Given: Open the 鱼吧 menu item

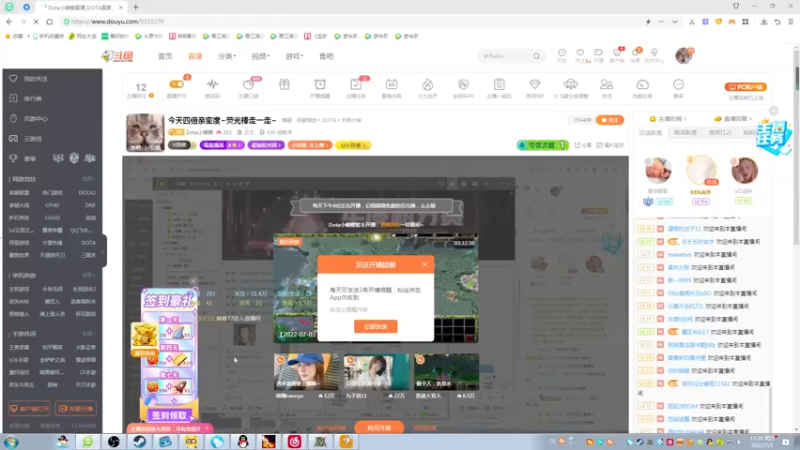Looking at the screenshot, I should (327, 56).
